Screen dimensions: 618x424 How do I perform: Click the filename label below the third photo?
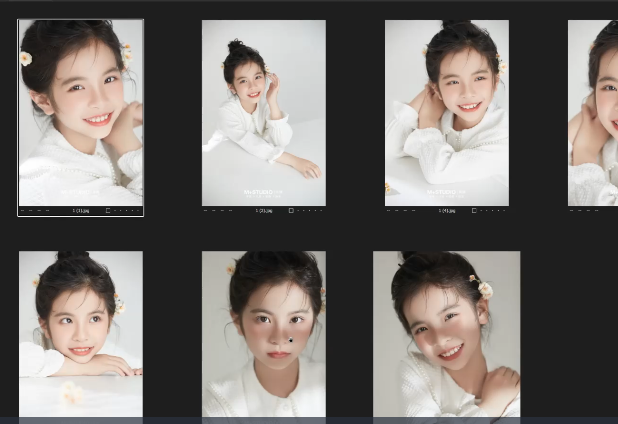tap(447, 211)
